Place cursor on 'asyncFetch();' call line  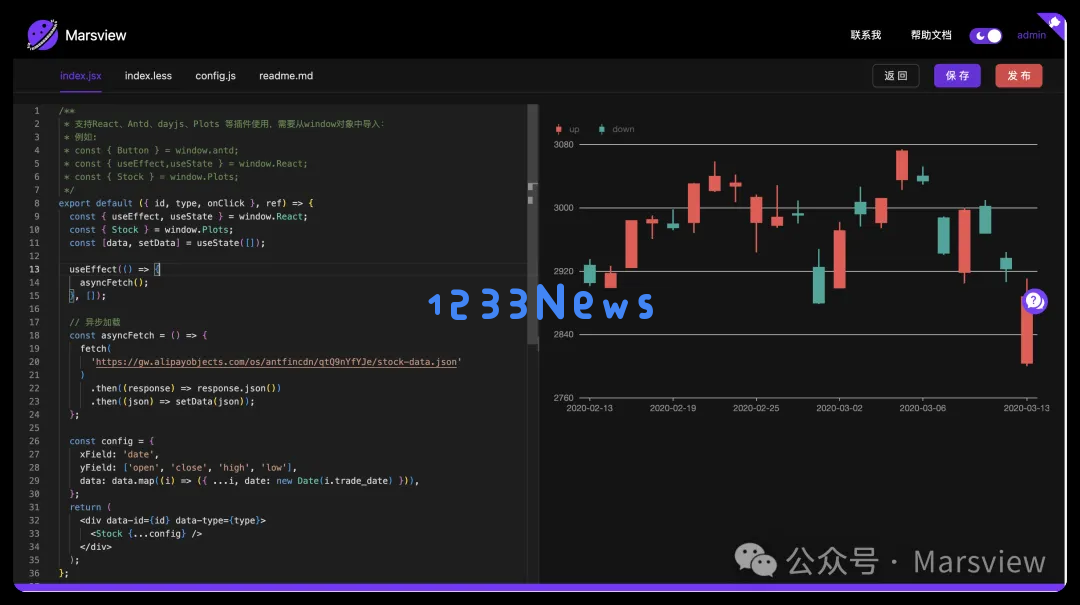click(x=114, y=283)
